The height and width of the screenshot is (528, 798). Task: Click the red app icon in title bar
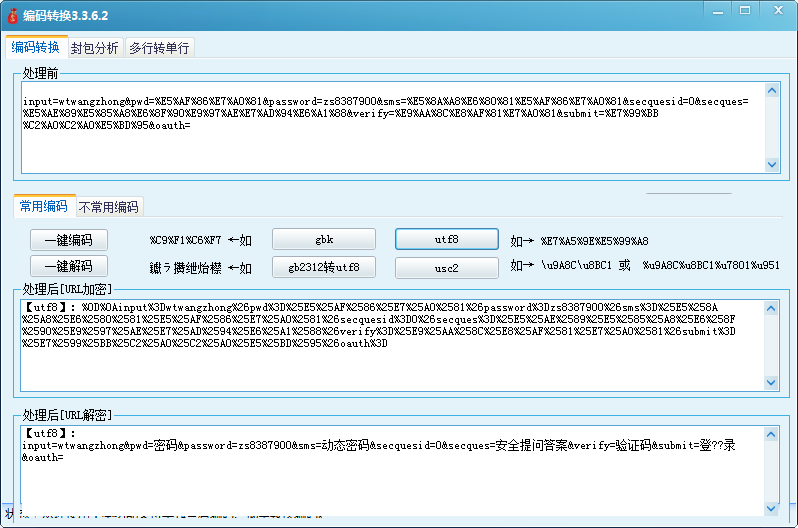click(12, 15)
